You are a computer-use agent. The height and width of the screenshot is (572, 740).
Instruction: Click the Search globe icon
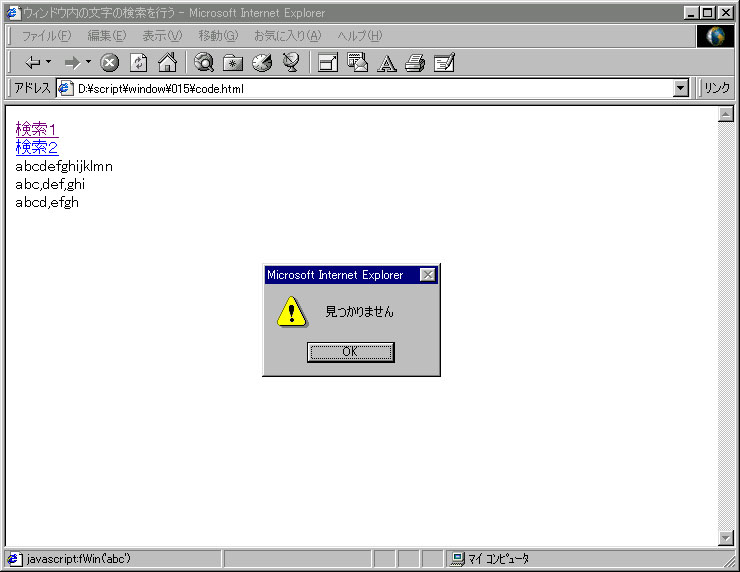(x=204, y=62)
